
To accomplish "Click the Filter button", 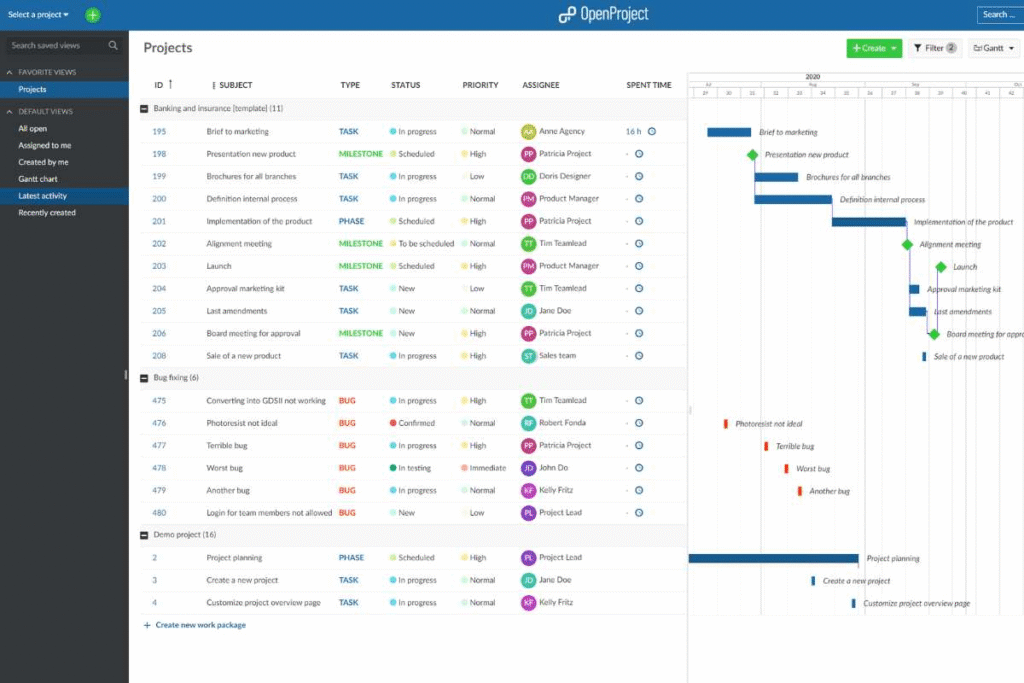I will pos(934,48).
